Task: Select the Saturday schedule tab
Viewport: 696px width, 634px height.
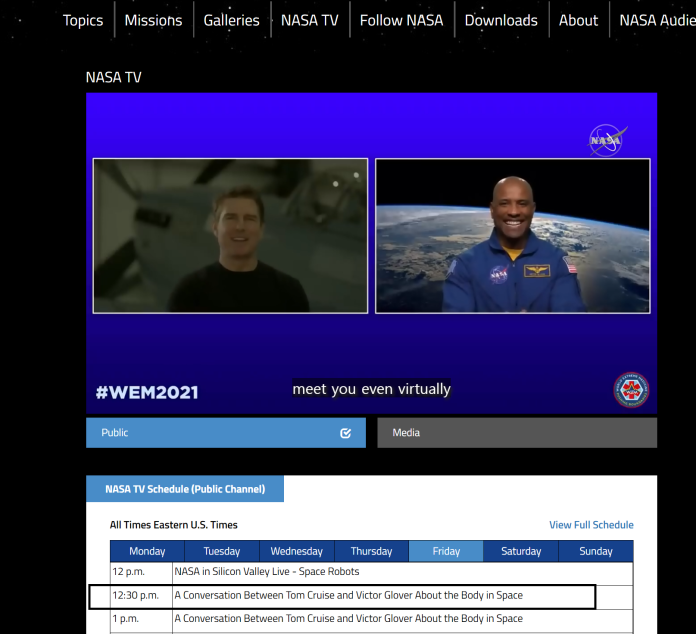Action: (x=521, y=551)
